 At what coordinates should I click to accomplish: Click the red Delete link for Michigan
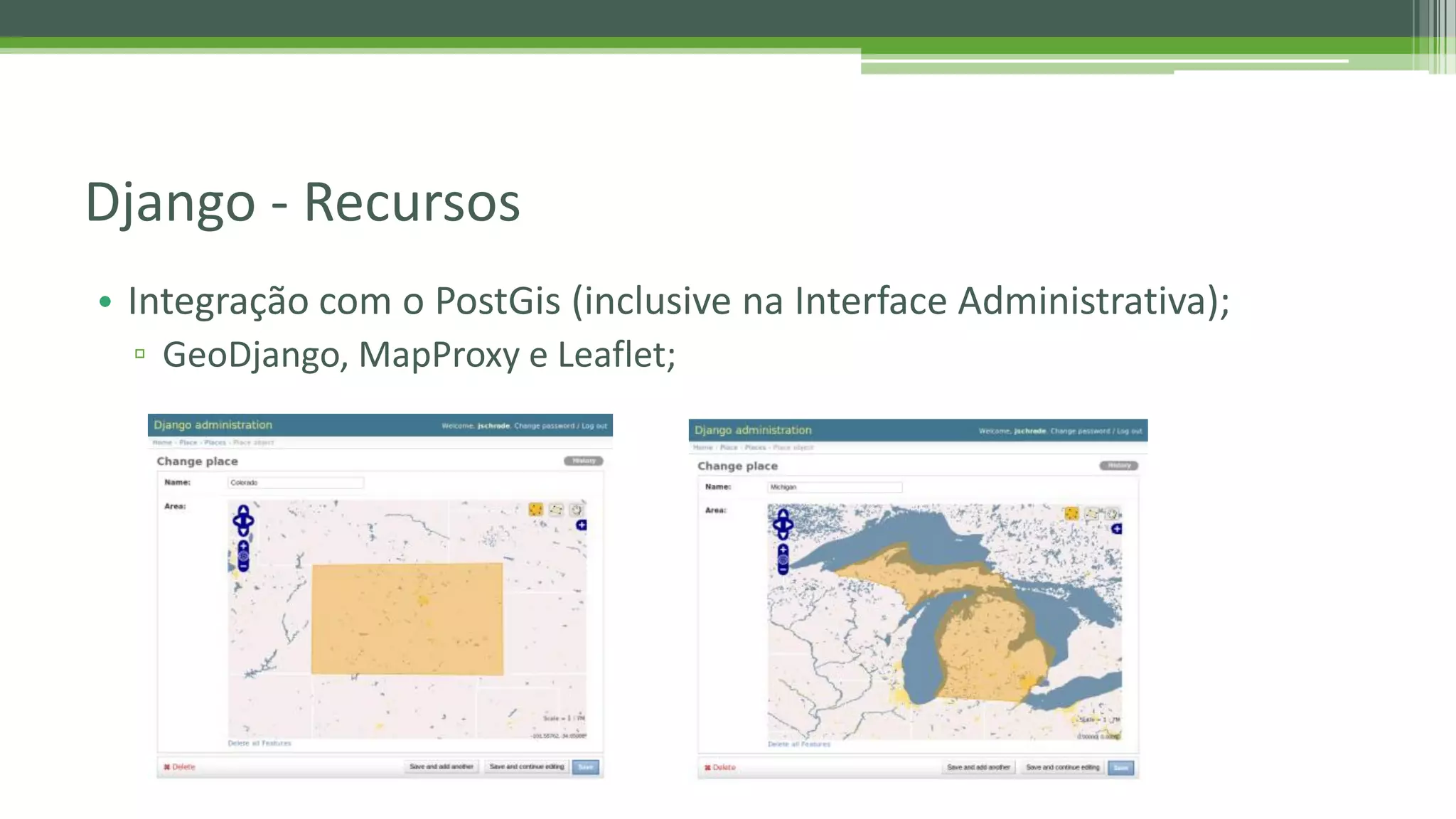point(720,768)
